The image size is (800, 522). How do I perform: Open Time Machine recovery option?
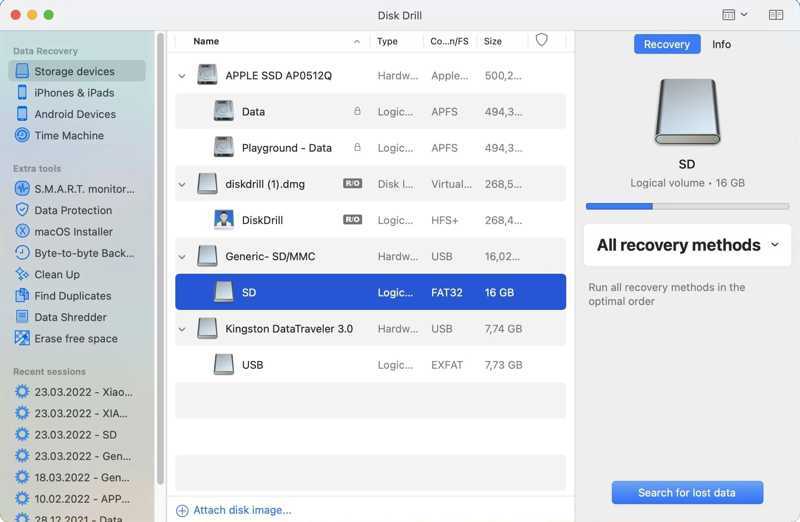[69, 136]
